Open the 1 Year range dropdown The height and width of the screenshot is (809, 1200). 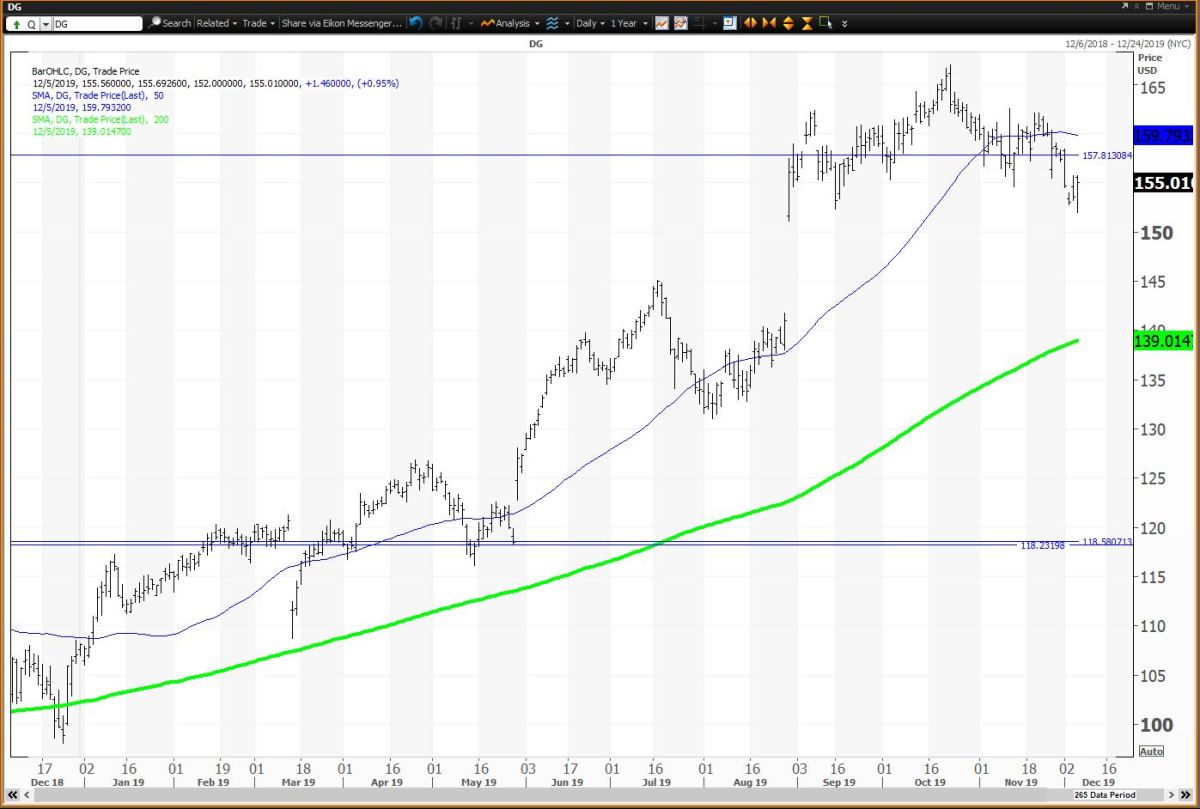tap(629, 23)
